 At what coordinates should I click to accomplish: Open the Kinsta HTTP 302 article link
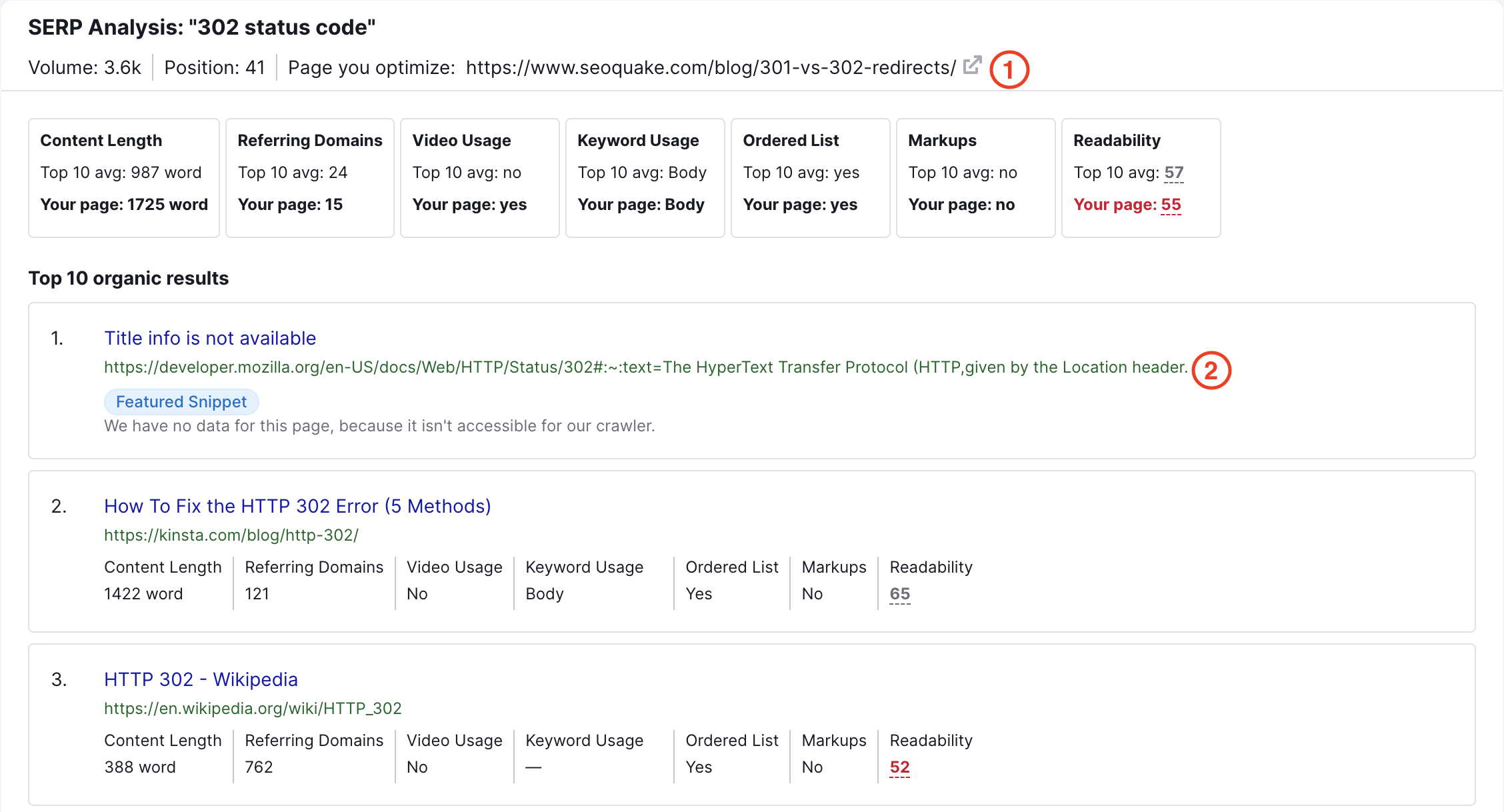[x=298, y=505]
